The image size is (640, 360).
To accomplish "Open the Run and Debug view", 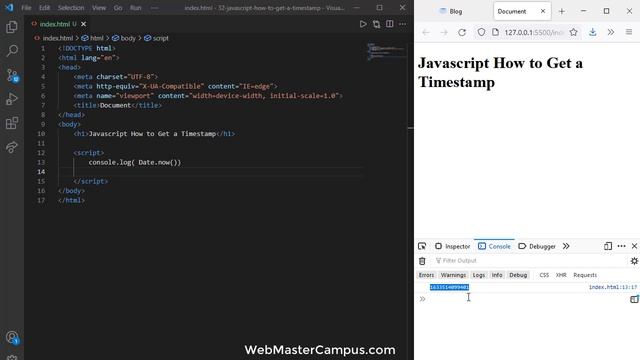I will click(x=12, y=99).
